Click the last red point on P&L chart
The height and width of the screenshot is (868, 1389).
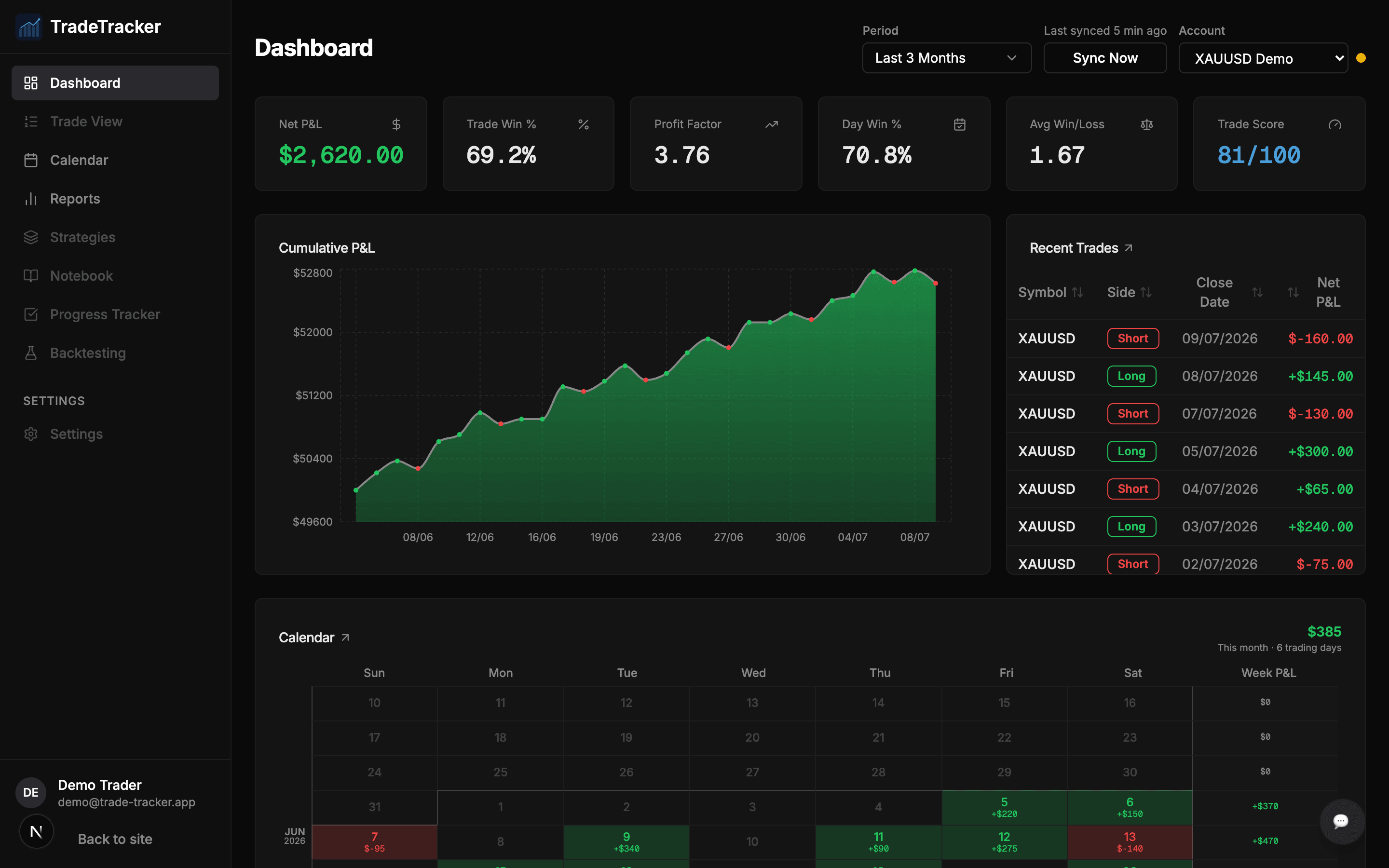tap(936, 283)
